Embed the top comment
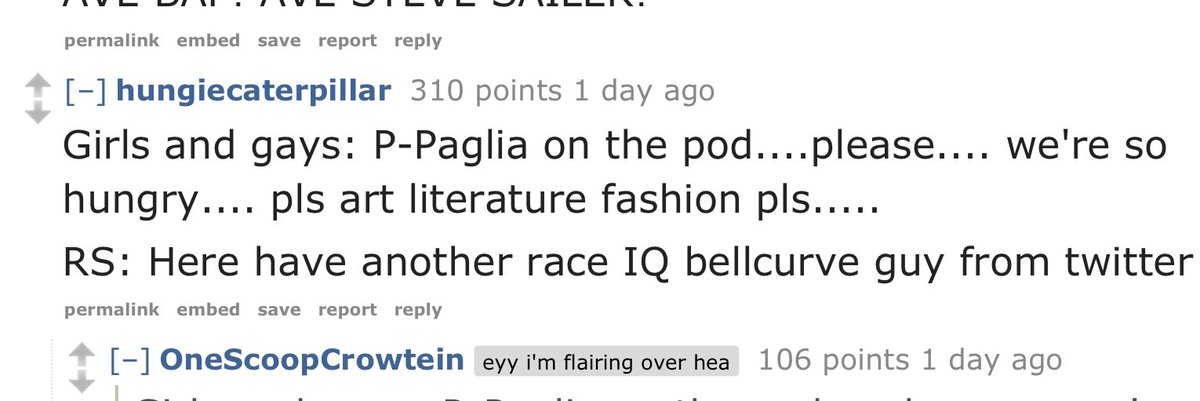The height and width of the screenshot is (401, 1200). tap(208, 41)
